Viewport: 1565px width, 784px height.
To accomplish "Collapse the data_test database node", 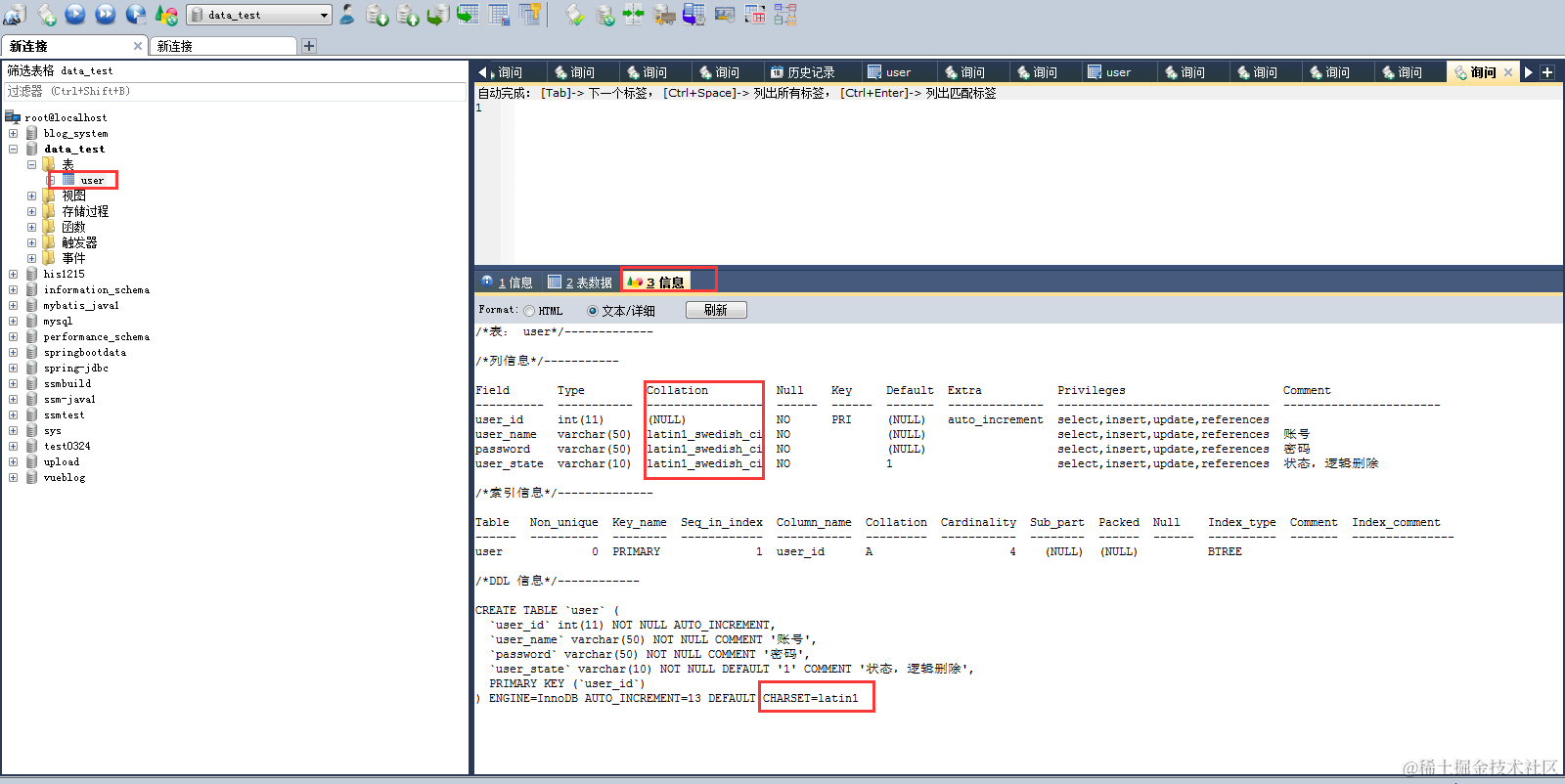I will click(x=13, y=149).
